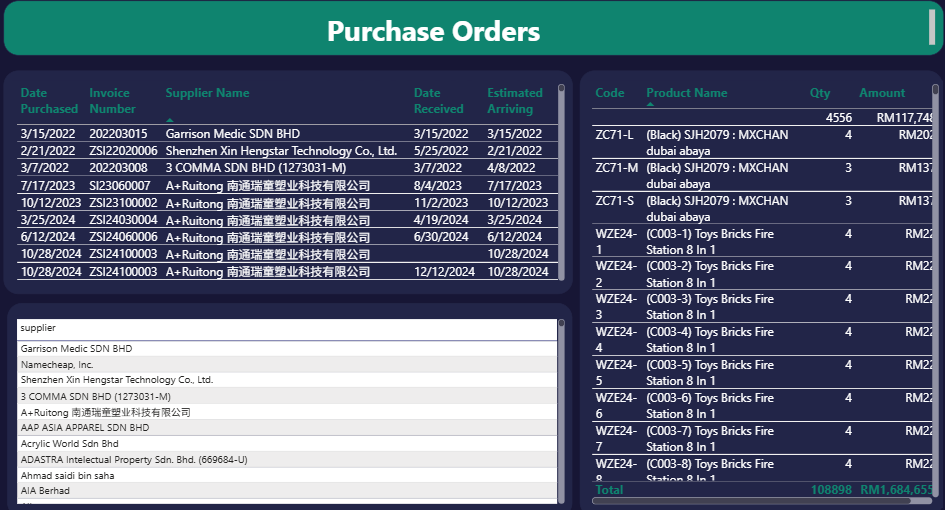The width and height of the screenshot is (945, 510).
Task: Click the Qty column header
Action: coord(820,93)
